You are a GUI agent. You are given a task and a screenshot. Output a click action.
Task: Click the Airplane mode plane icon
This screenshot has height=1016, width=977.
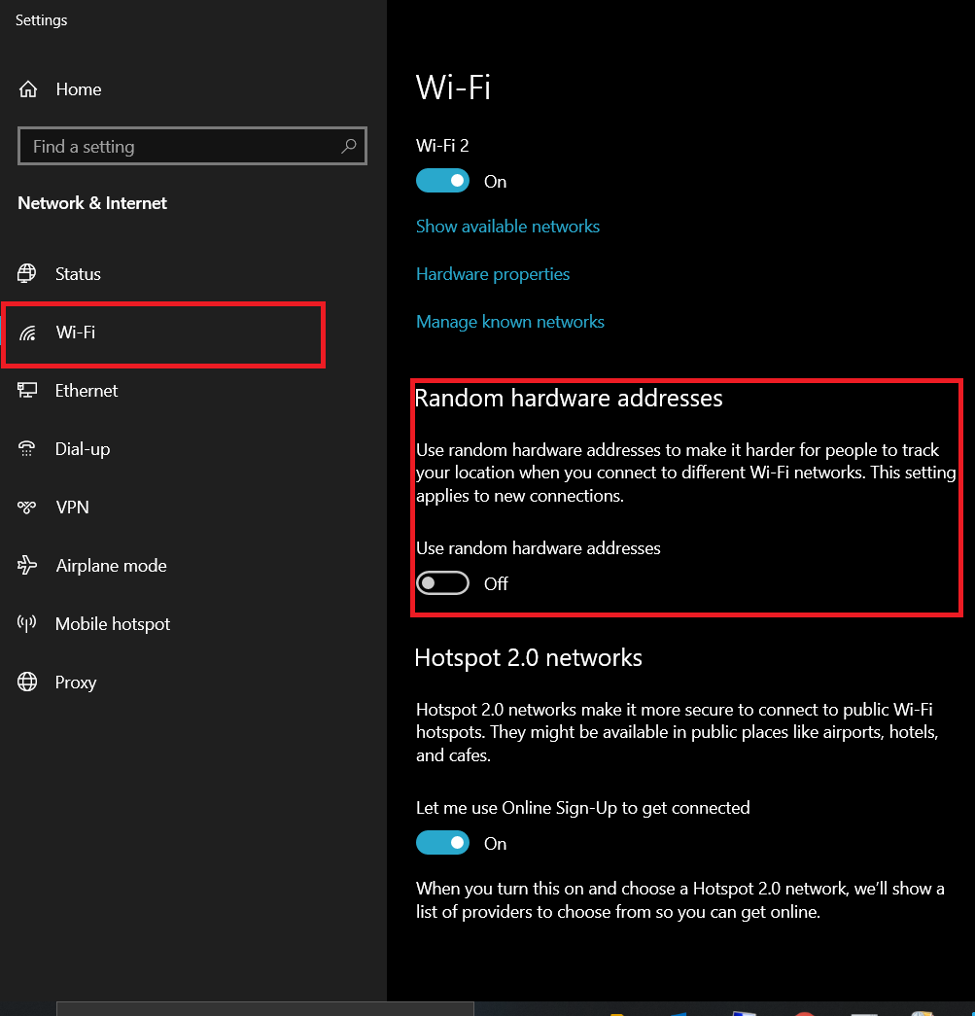27,566
